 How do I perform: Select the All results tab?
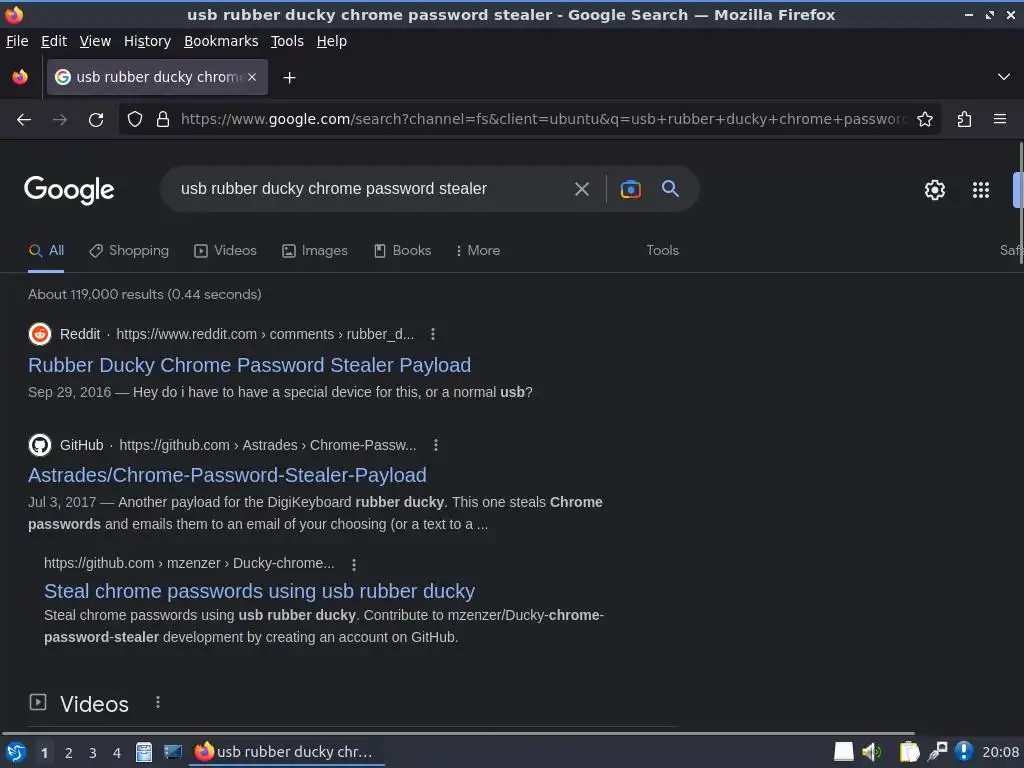click(46, 251)
